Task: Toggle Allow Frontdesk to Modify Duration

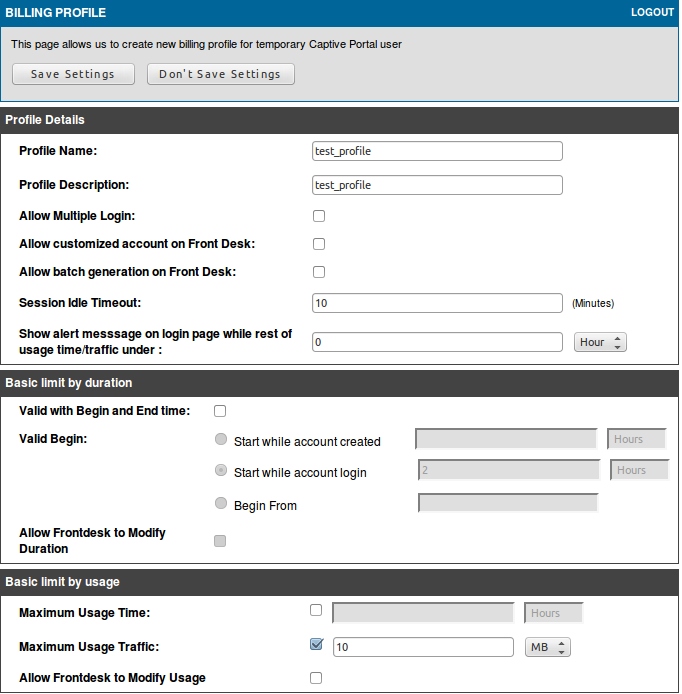Action: (x=220, y=541)
